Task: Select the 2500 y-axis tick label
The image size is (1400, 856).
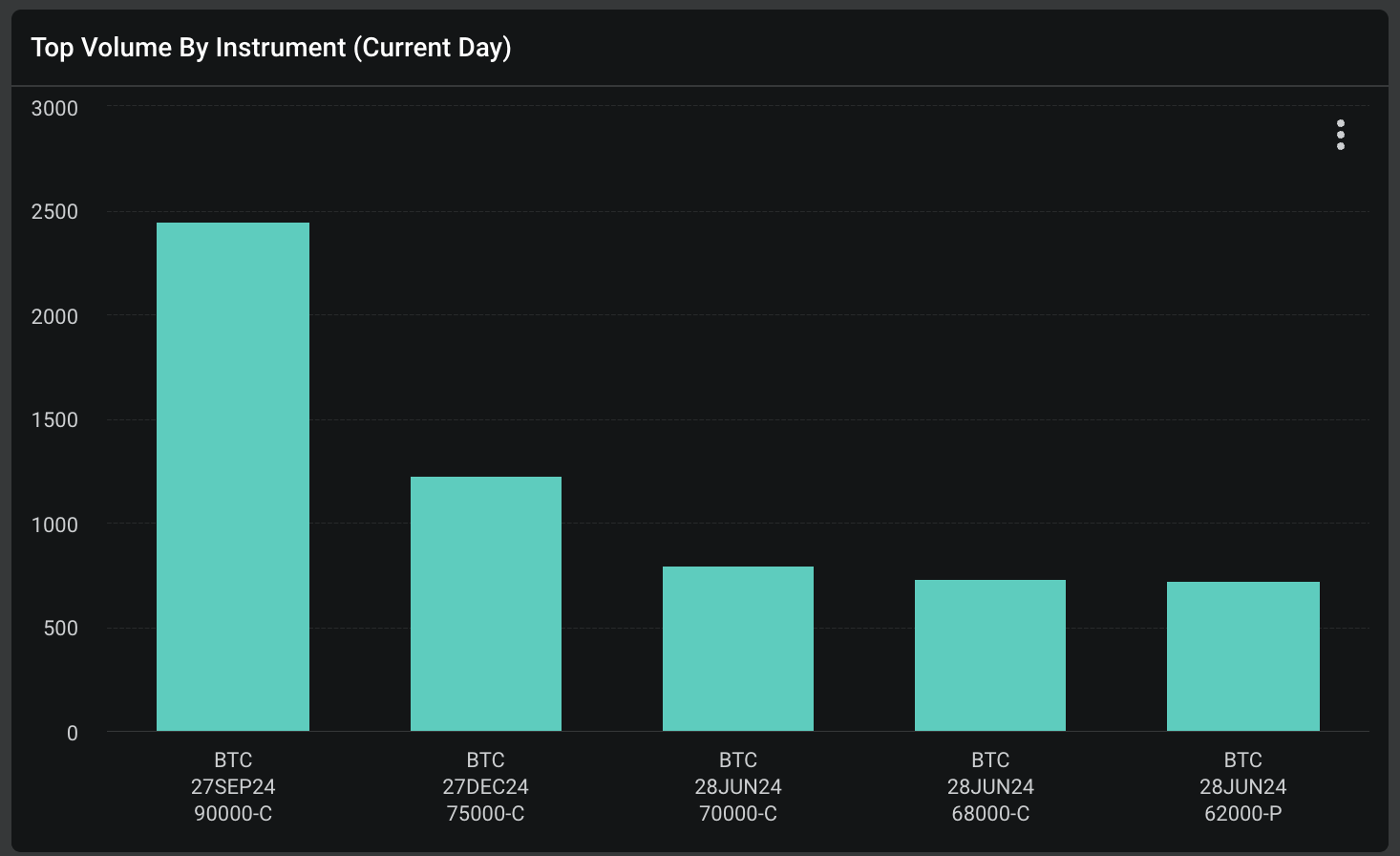Action: [x=54, y=212]
